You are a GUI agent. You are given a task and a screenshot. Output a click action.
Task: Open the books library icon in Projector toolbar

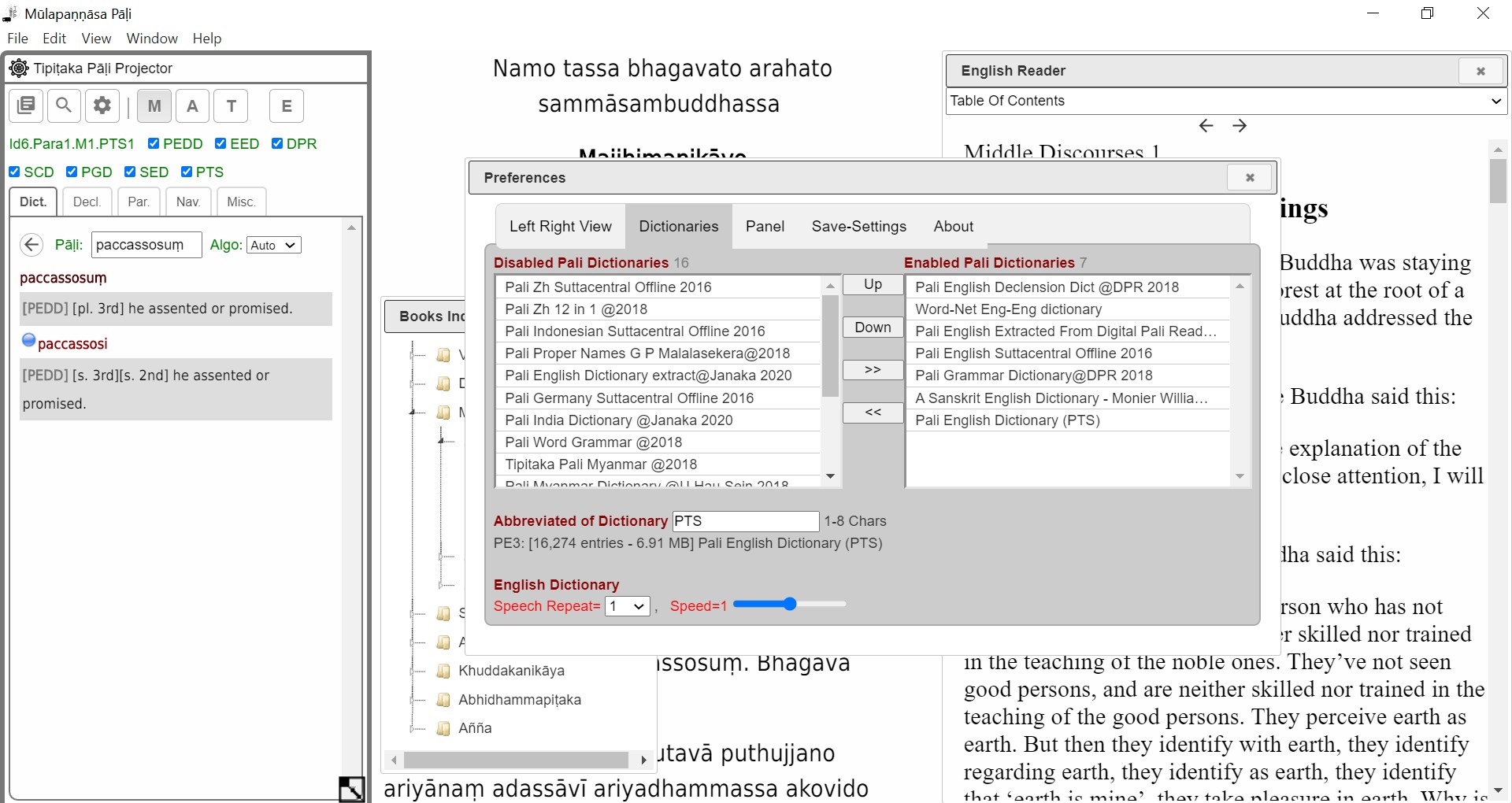[x=26, y=105]
